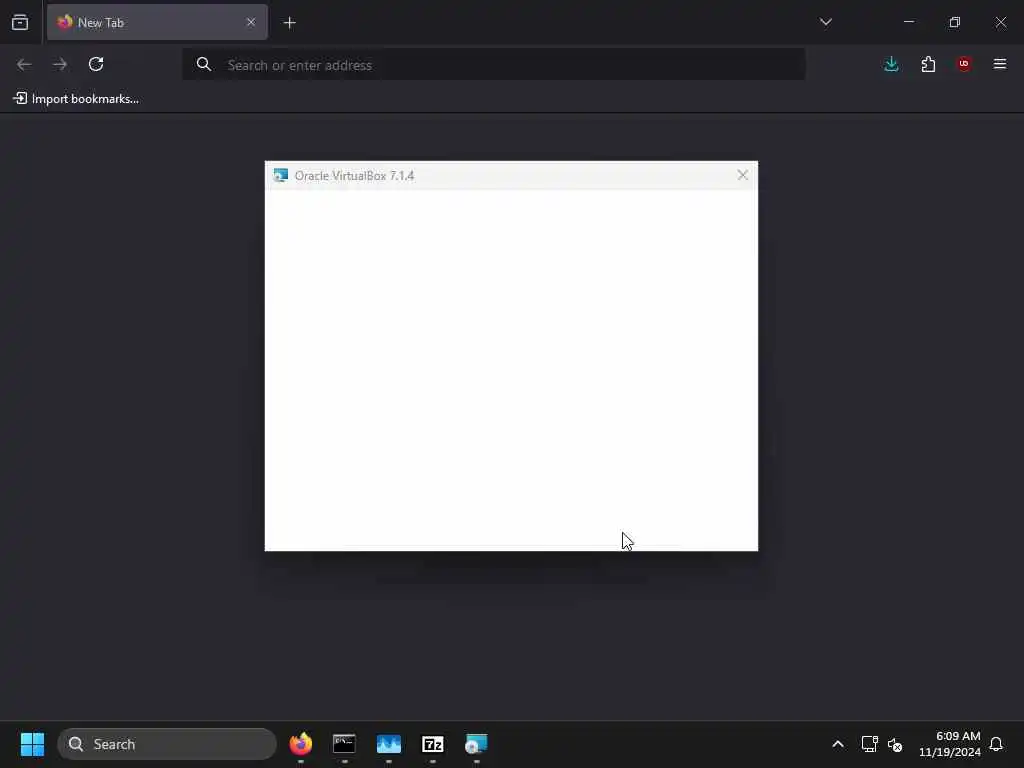Go forward one page in browser
Image resolution: width=1024 pixels, height=768 pixels.
point(60,64)
